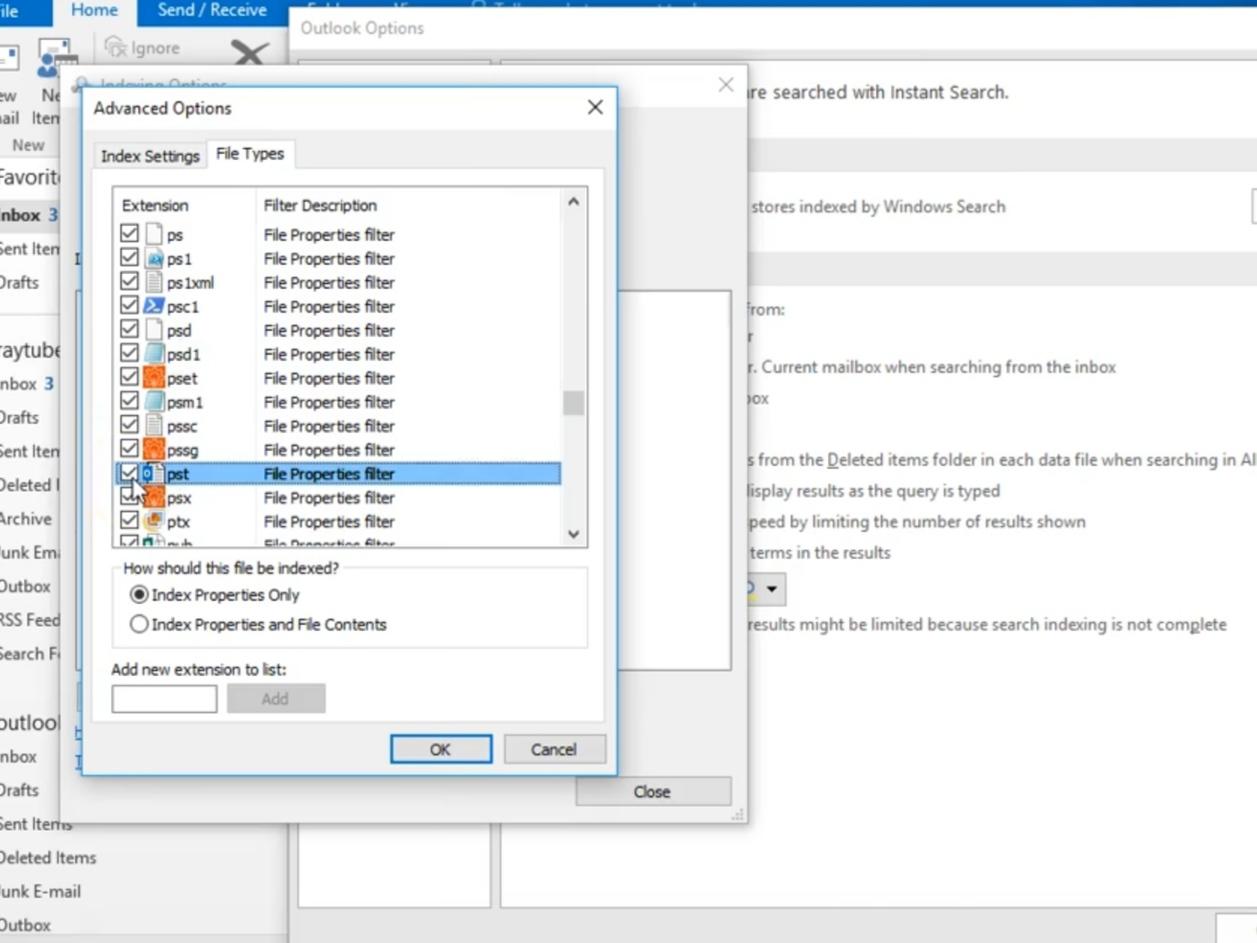This screenshot has width=1257, height=943.
Task: Click the file types list scrollbar thumb
Action: (x=573, y=403)
